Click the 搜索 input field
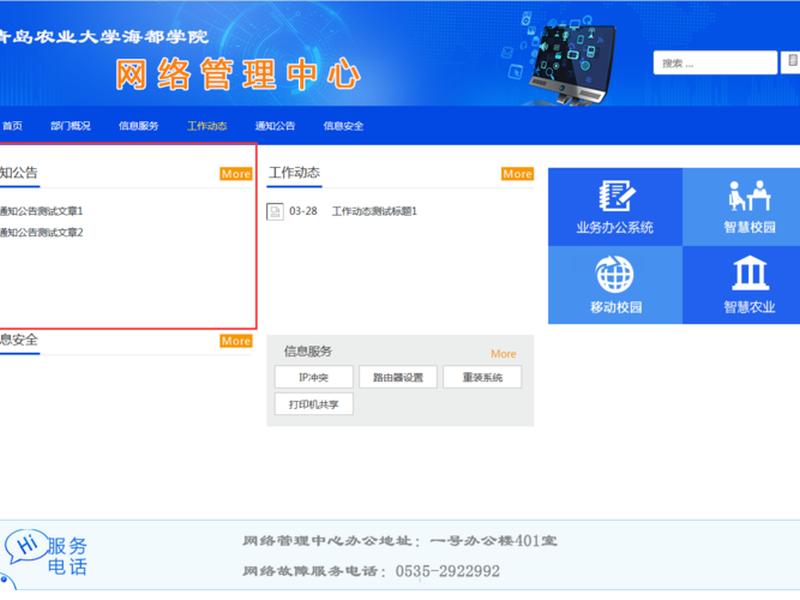The height and width of the screenshot is (600, 800). pos(715,63)
